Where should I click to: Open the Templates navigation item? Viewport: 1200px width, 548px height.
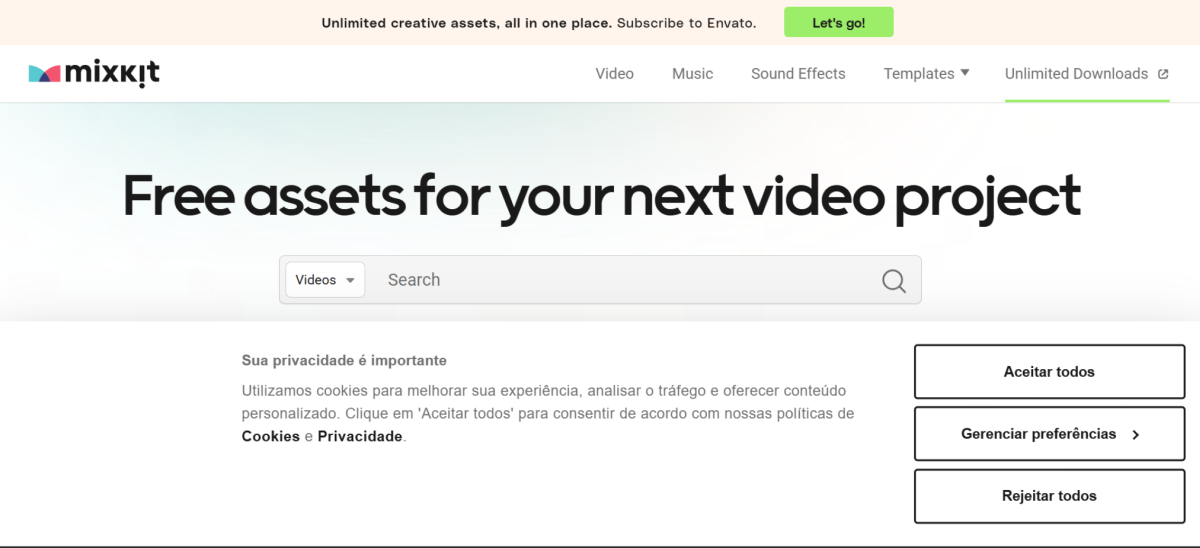click(x=918, y=74)
